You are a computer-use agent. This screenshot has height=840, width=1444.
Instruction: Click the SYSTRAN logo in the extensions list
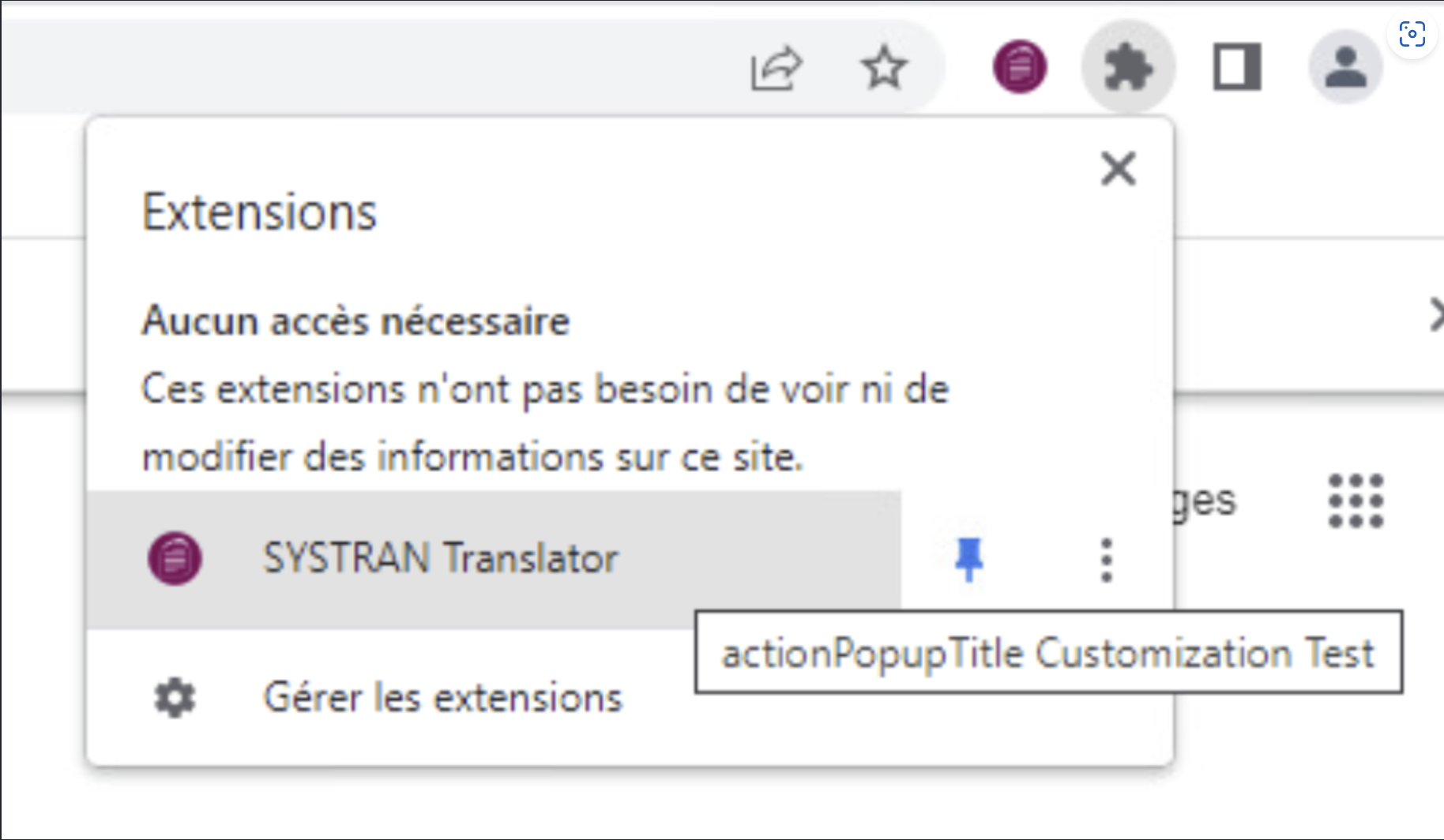(x=175, y=559)
